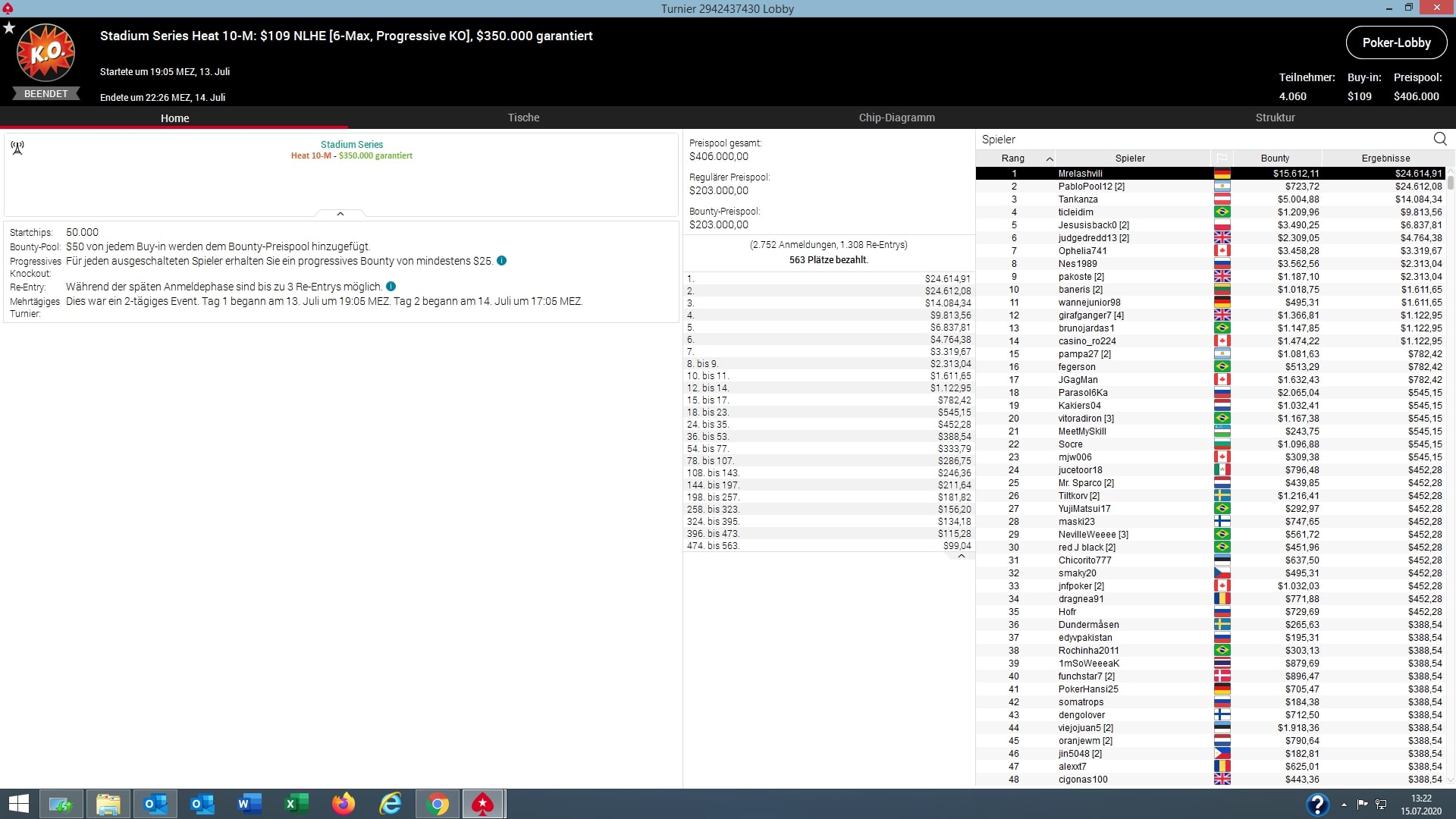This screenshot has height=819, width=1456.
Task: Click the Poker-Lobby button
Action: 1395,42
